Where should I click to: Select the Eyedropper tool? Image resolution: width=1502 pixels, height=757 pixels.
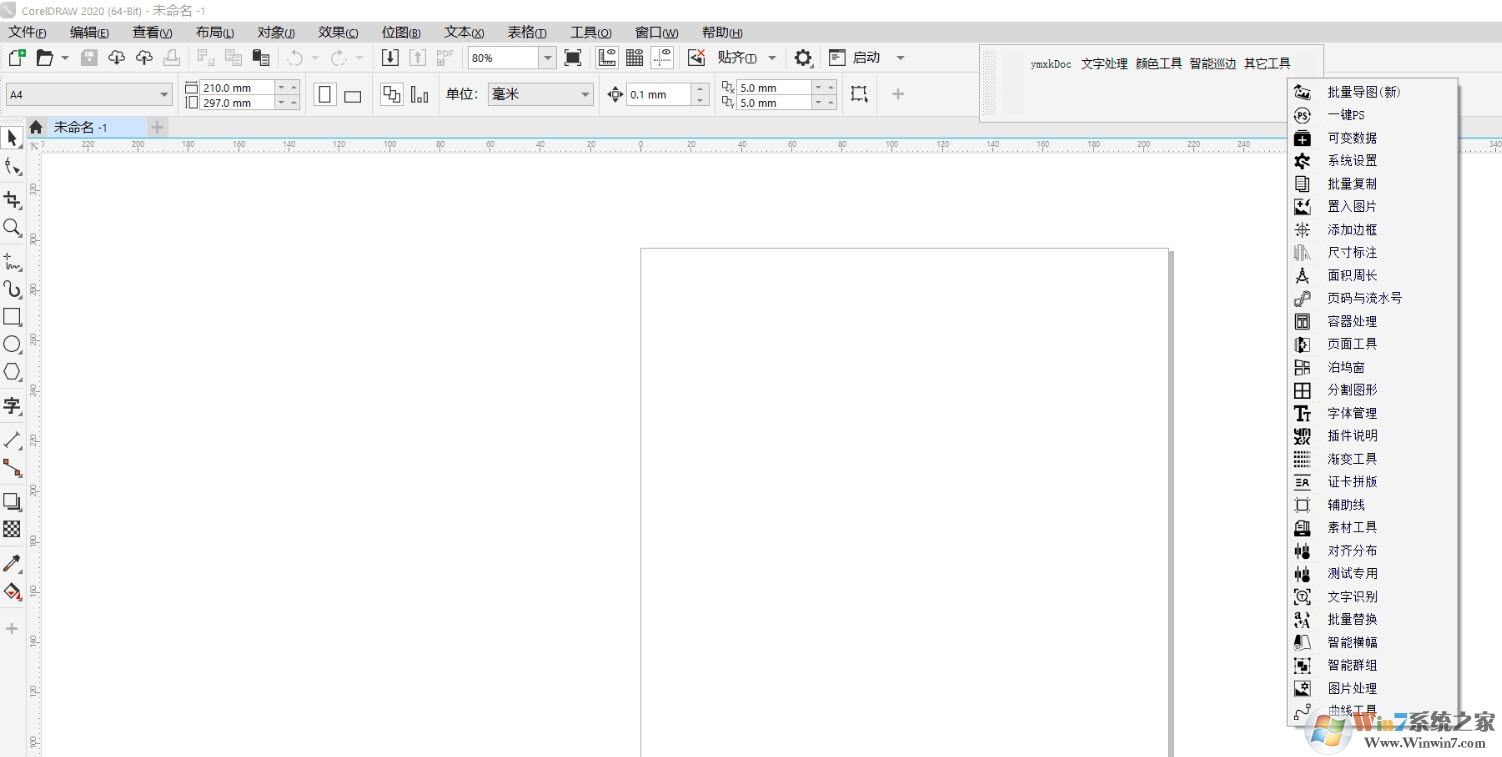click(x=12, y=564)
